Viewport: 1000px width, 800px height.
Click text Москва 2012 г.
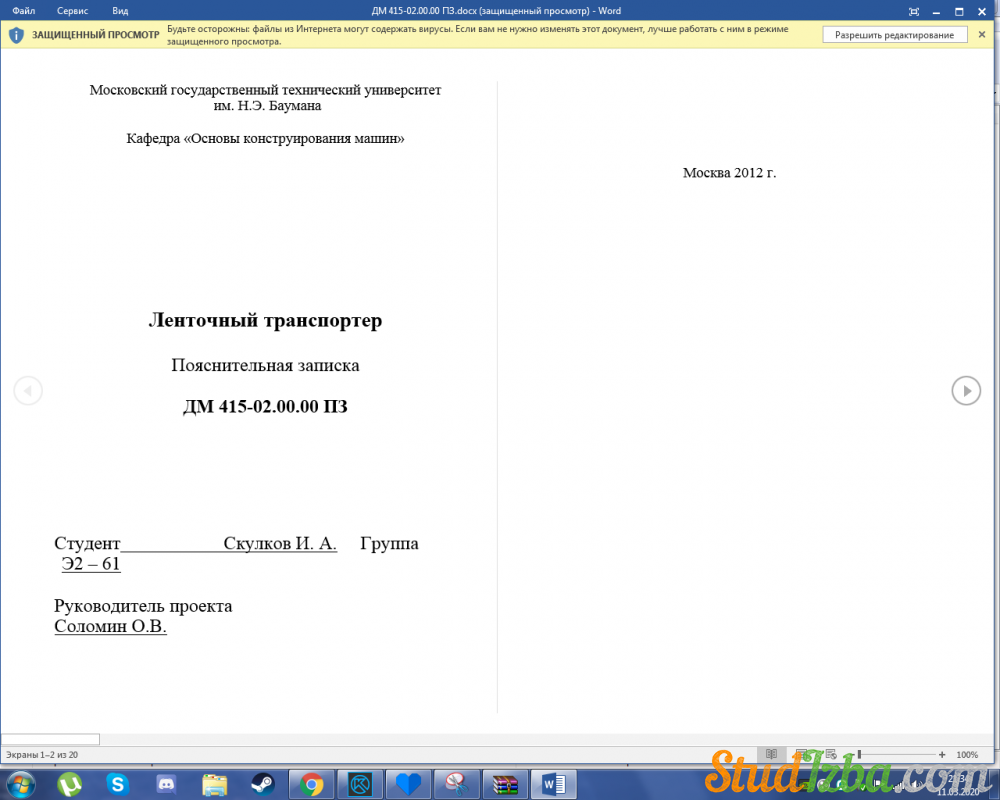[x=730, y=173]
